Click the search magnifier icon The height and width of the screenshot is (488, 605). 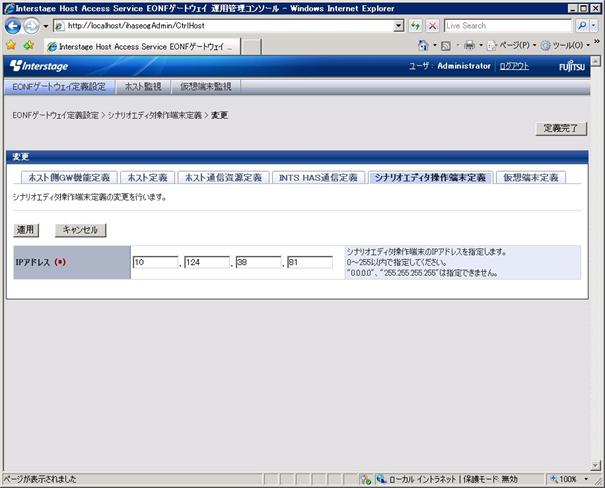(x=581, y=26)
